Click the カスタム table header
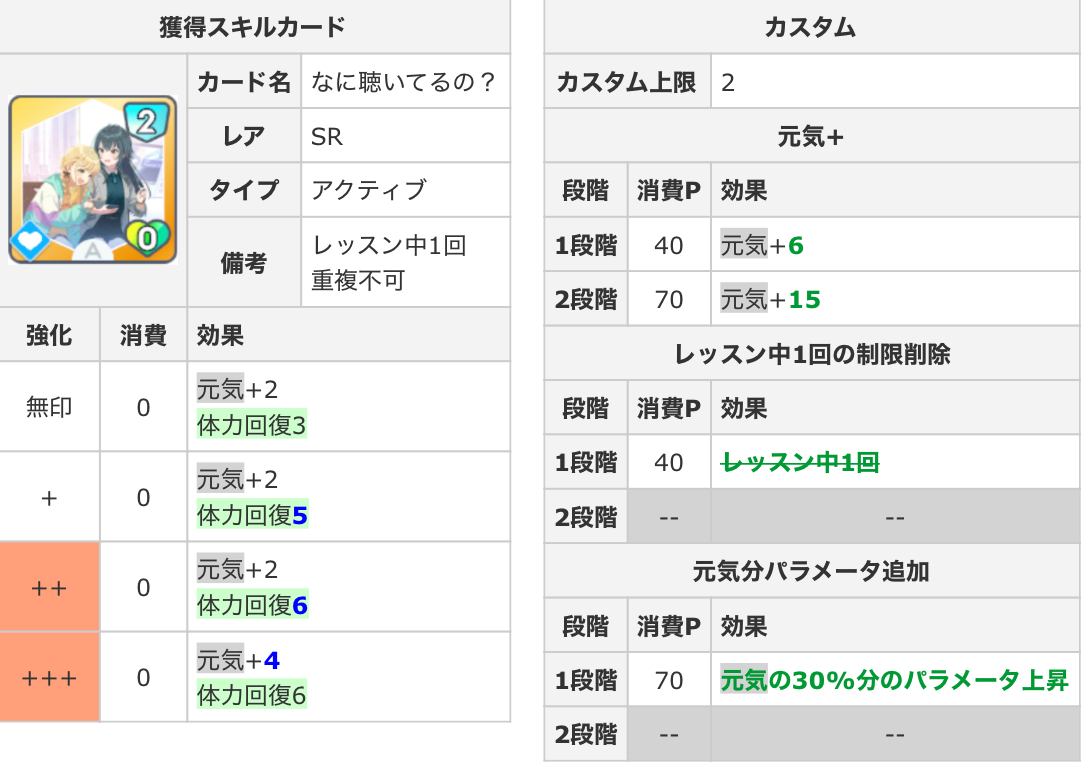1083x762 pixels. click(x=810, y=27)
